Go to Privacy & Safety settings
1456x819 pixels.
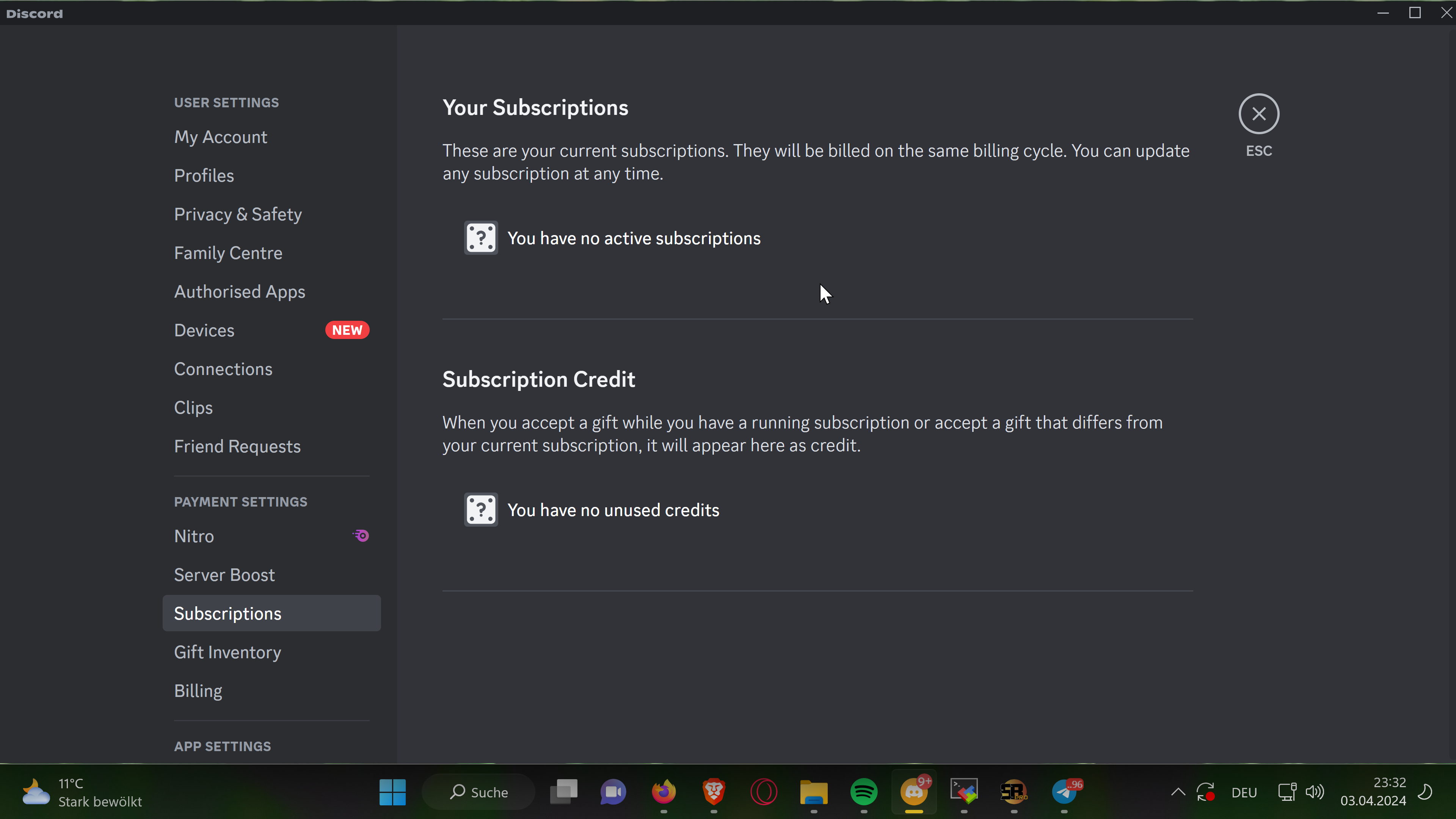pyautogui.click(x=237, y=214)
